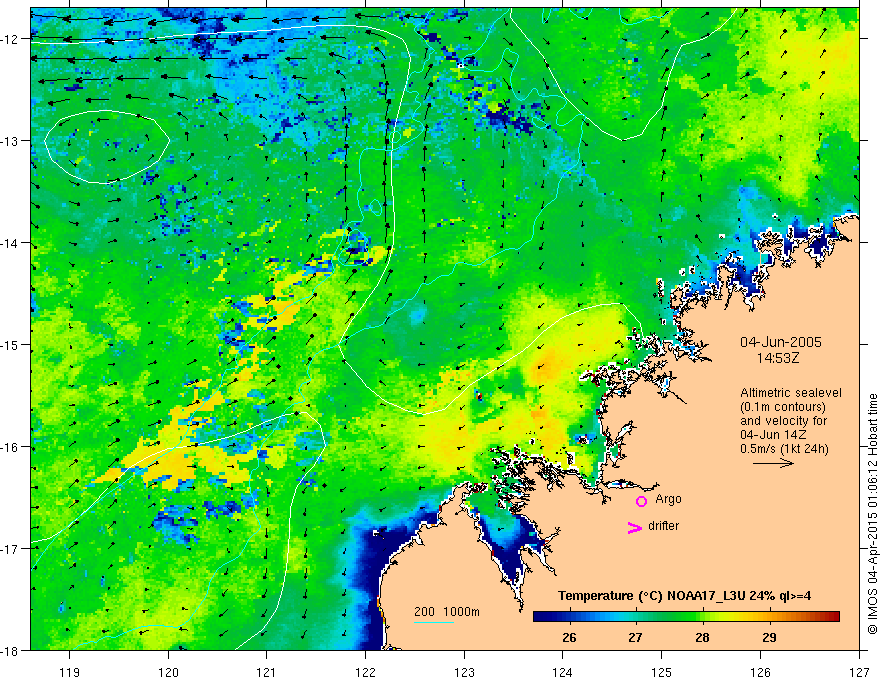Click the IMOS copyright vertical text
The image size is (880, 680).
[x=872, y=514]
